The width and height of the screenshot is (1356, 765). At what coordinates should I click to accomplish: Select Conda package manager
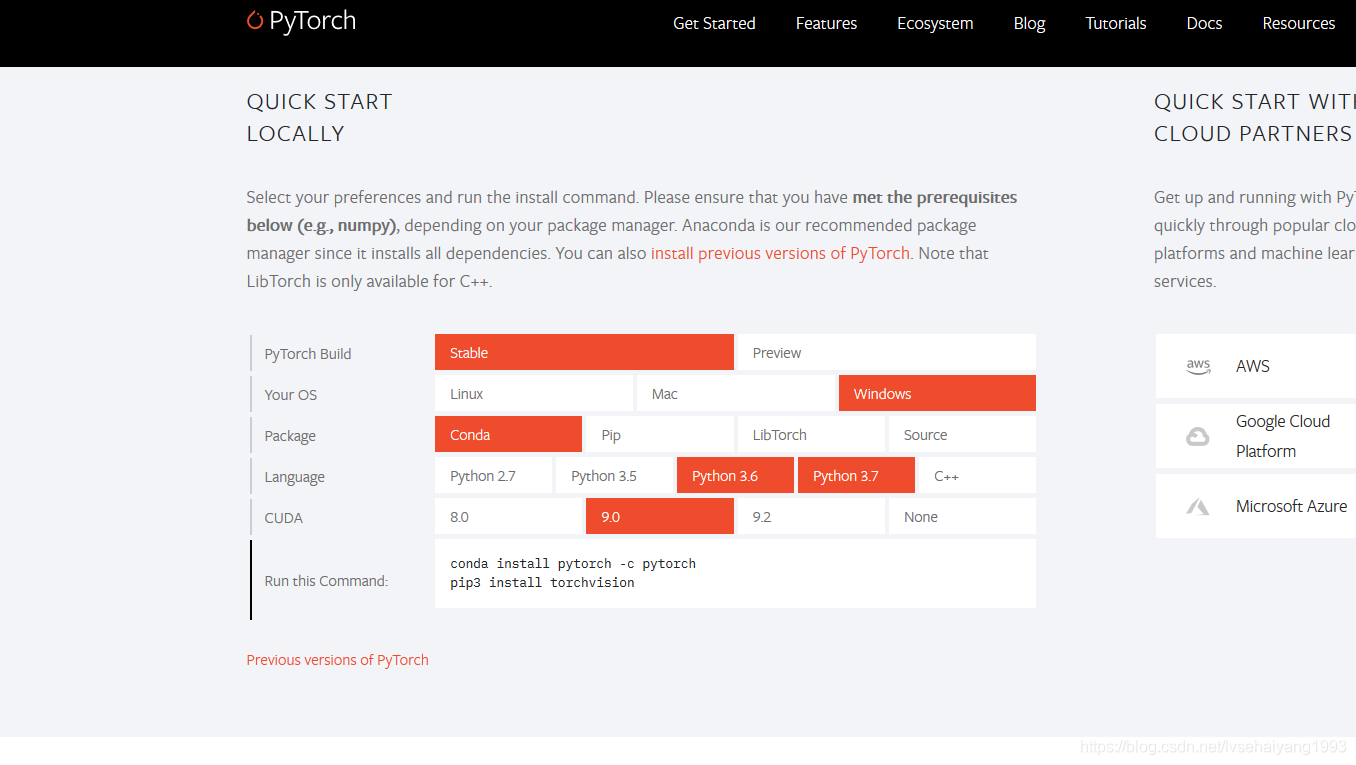coord(508,435)
